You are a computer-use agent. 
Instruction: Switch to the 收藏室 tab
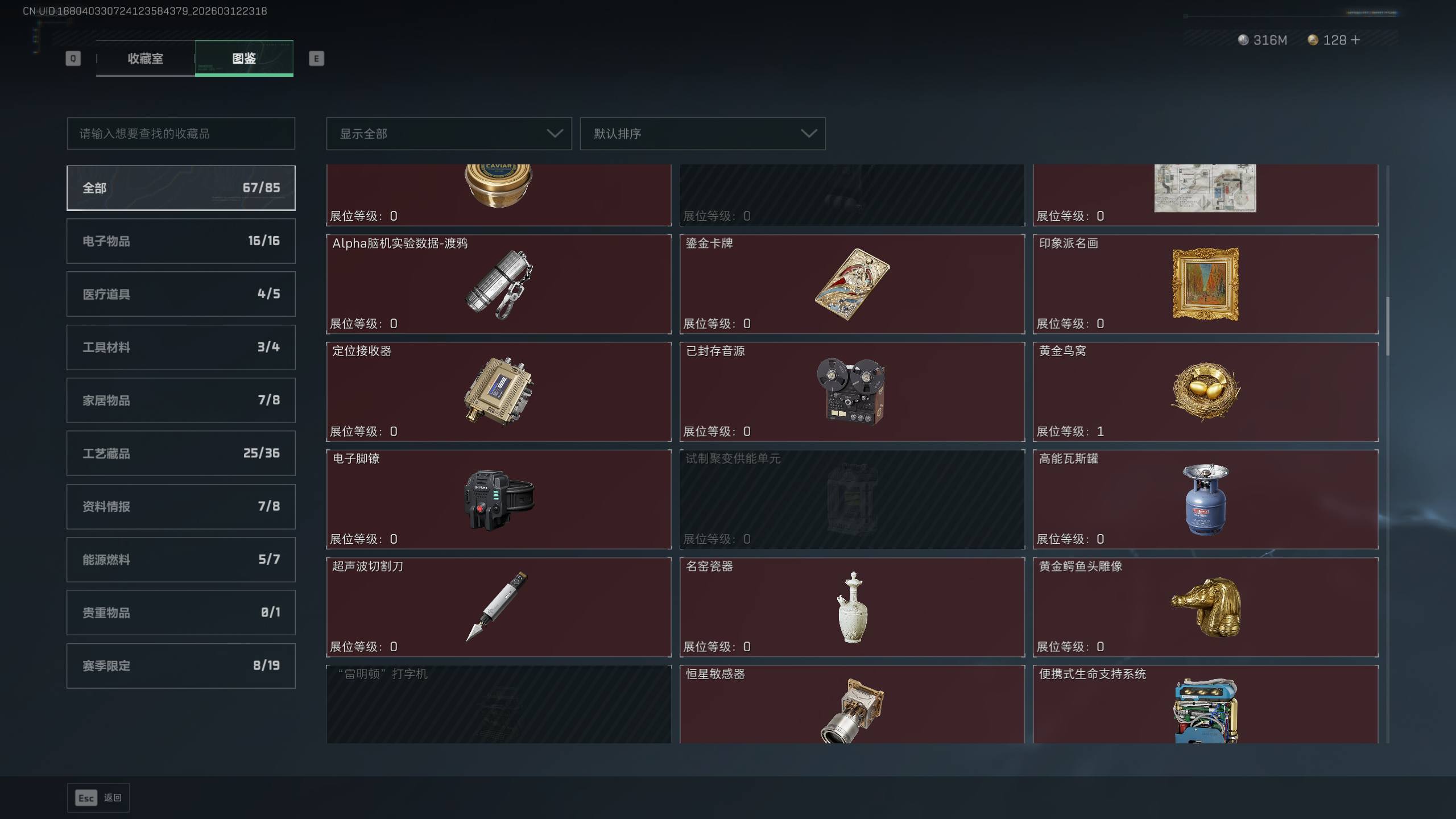[146, 59]
